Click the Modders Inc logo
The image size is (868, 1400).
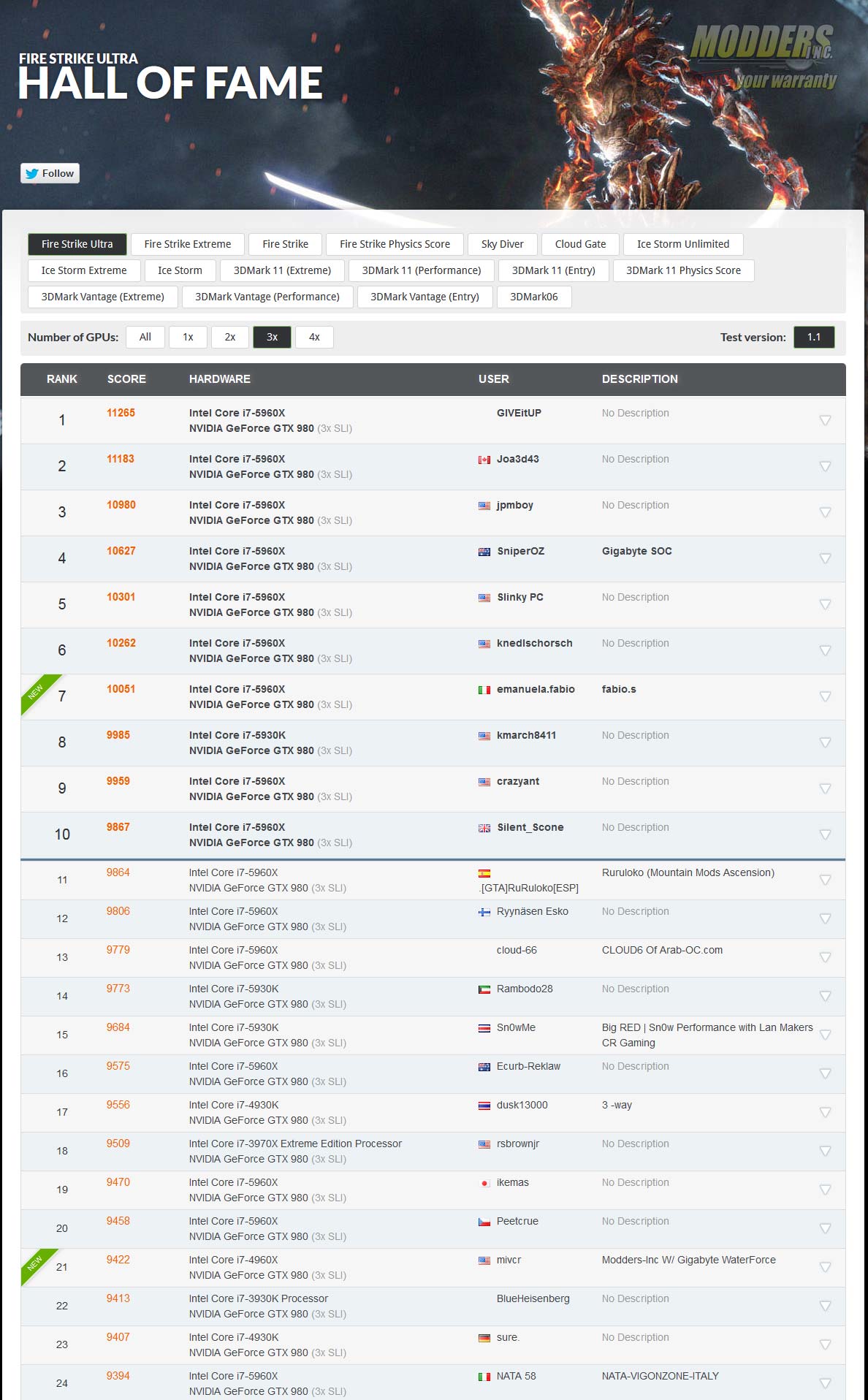tap(763, 57)
